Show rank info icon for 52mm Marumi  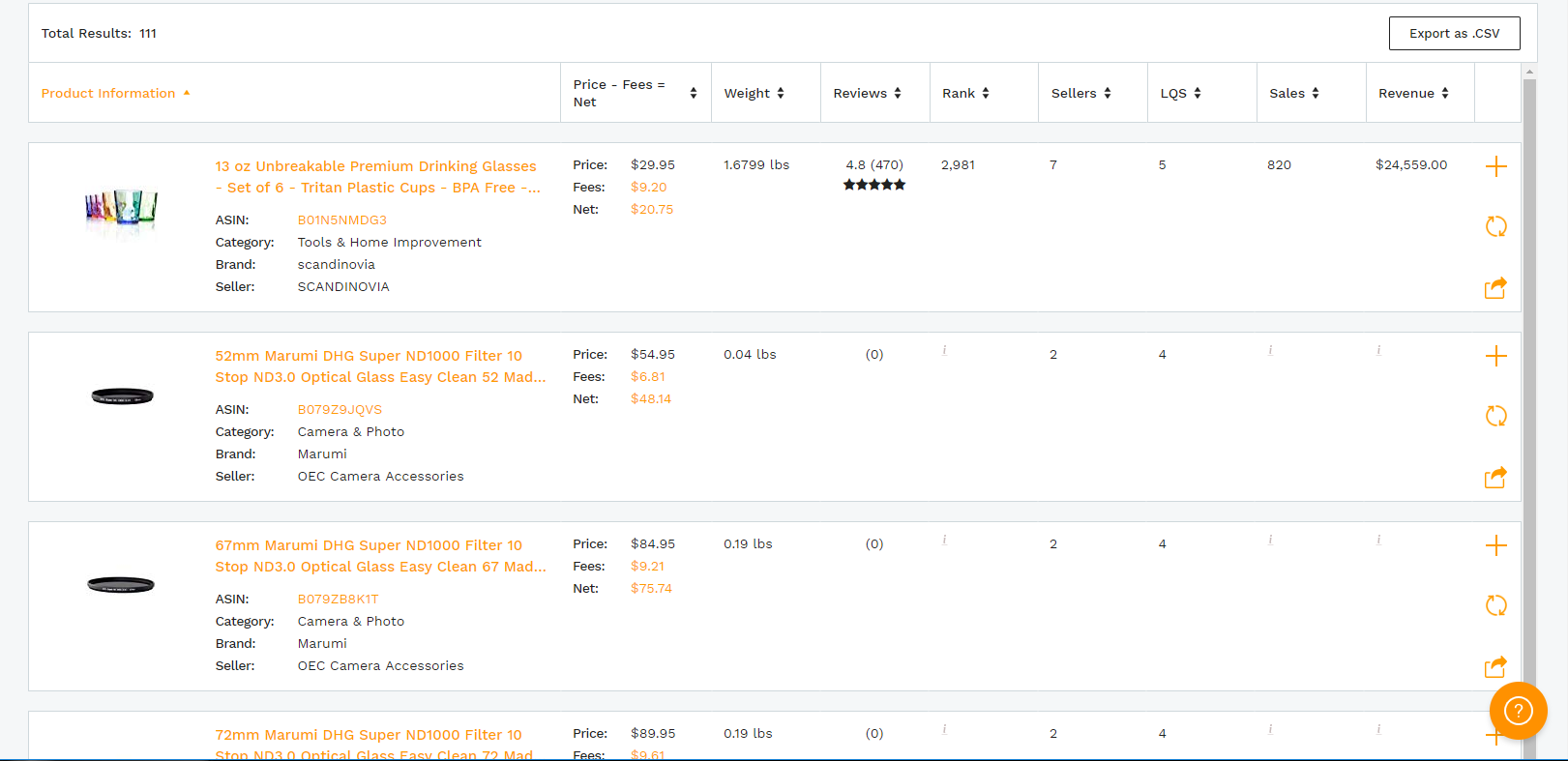(x=944, y=350)
